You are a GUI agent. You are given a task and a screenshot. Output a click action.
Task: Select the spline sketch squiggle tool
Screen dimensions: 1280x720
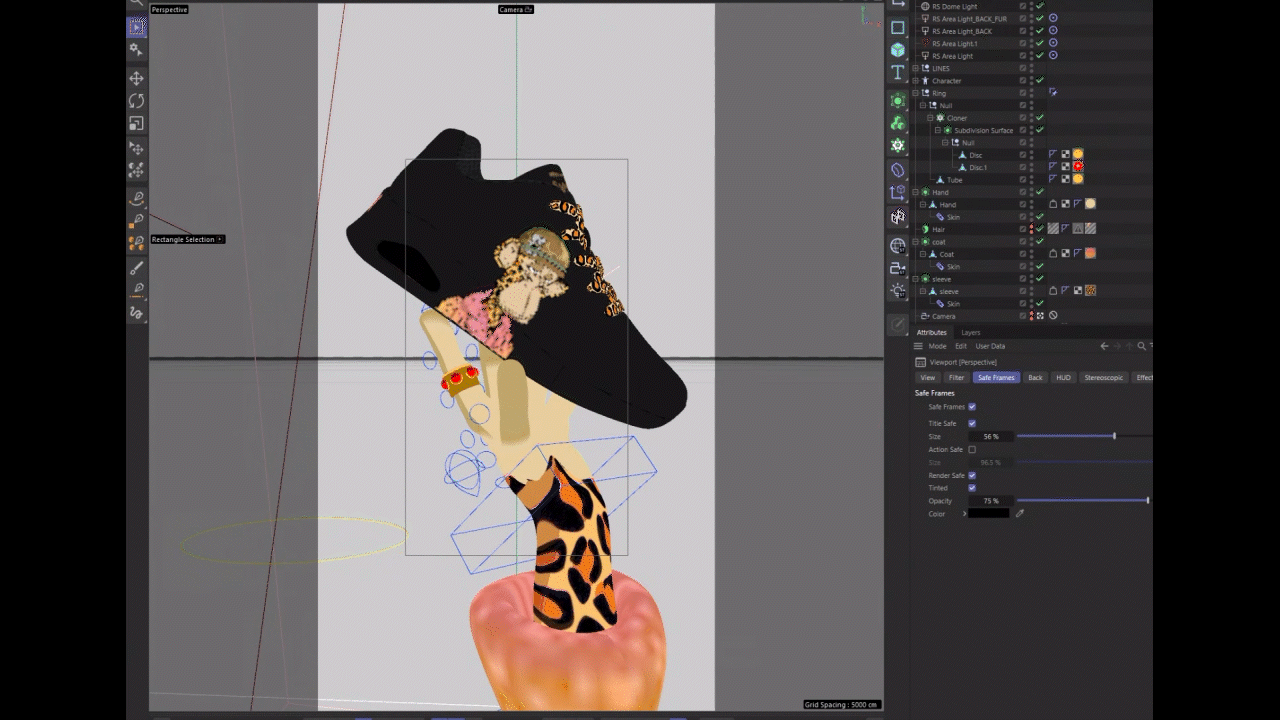point(136,313)
